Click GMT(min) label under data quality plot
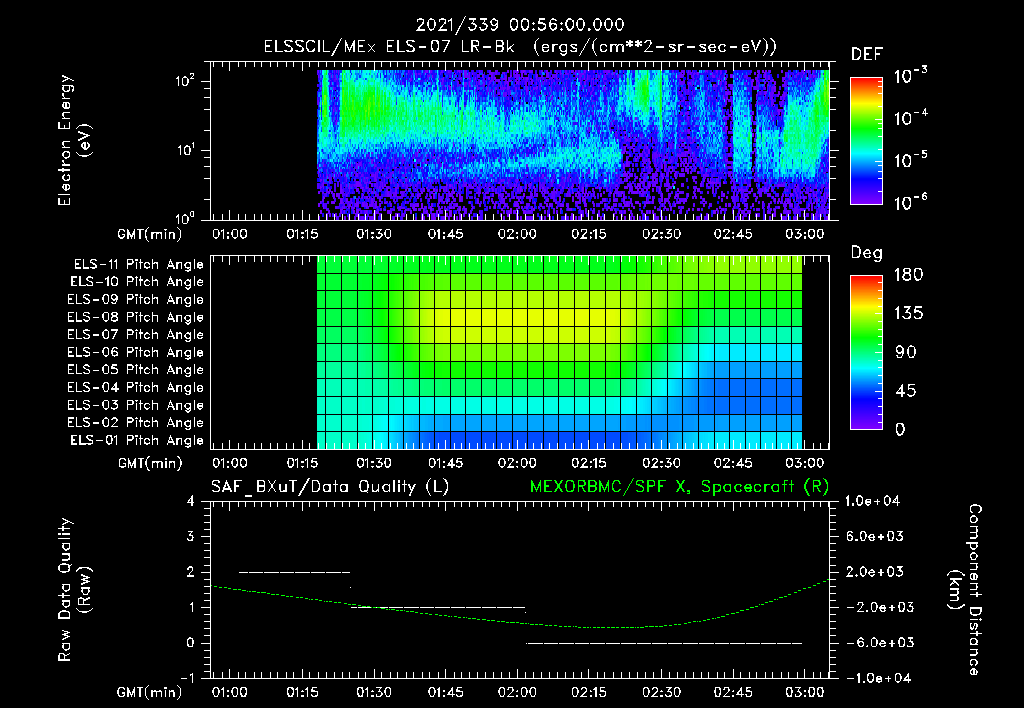The width and height of the screenshot is (1024, 708). click(150, 692)
